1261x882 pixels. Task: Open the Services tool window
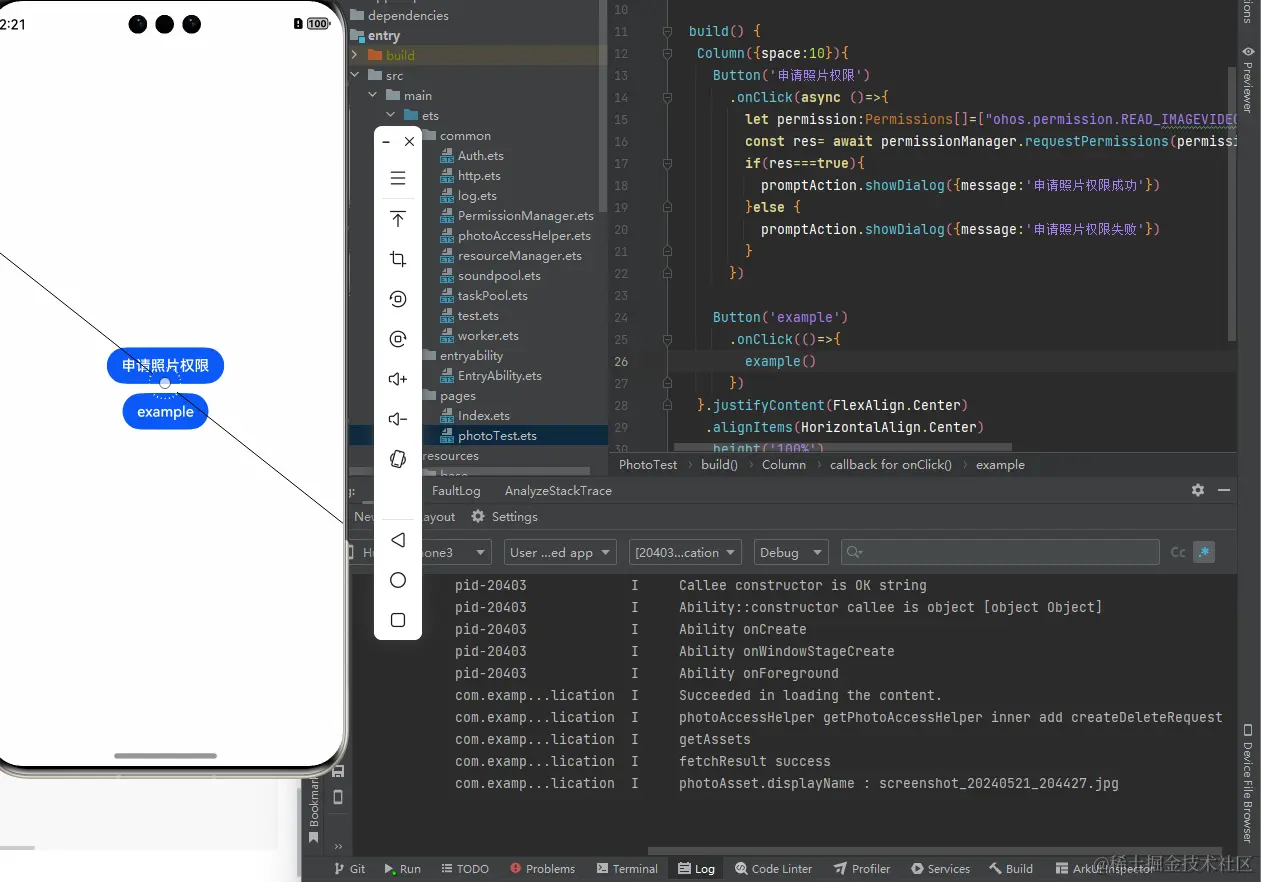coord(939,869)
